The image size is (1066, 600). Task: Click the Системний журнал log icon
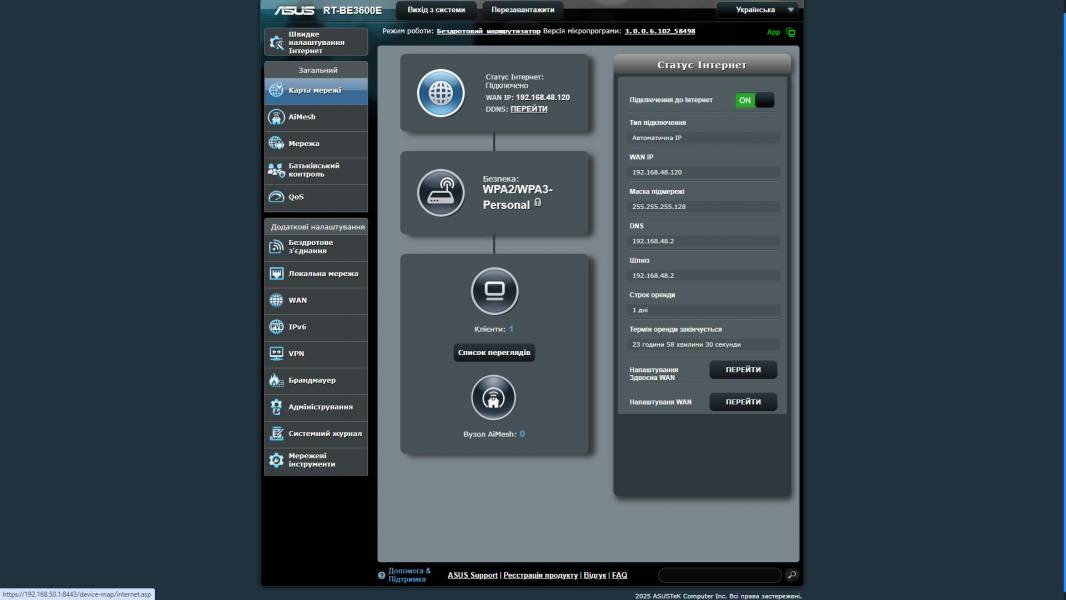pos(276,433)
